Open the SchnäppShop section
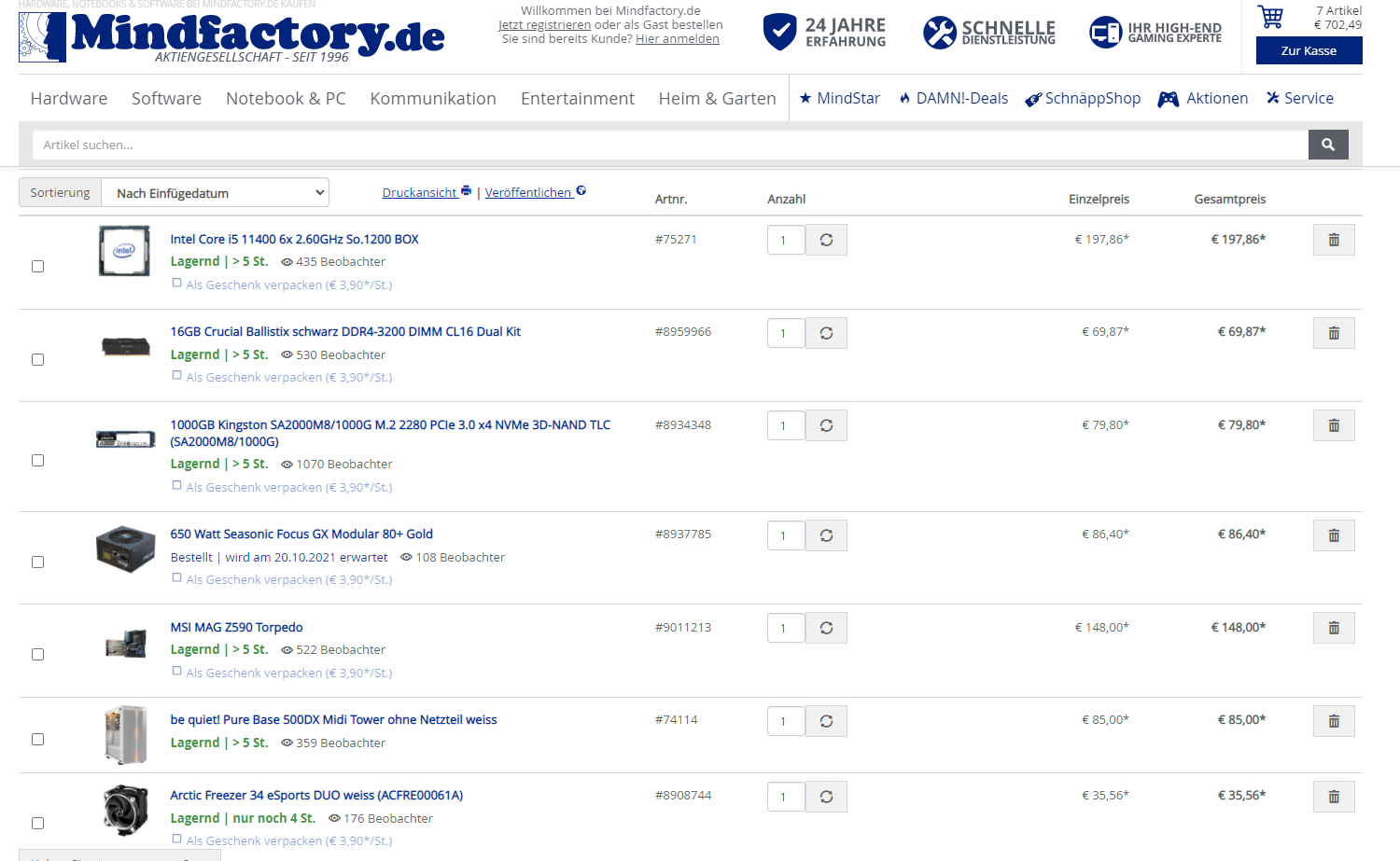 tap(1083, 98)
